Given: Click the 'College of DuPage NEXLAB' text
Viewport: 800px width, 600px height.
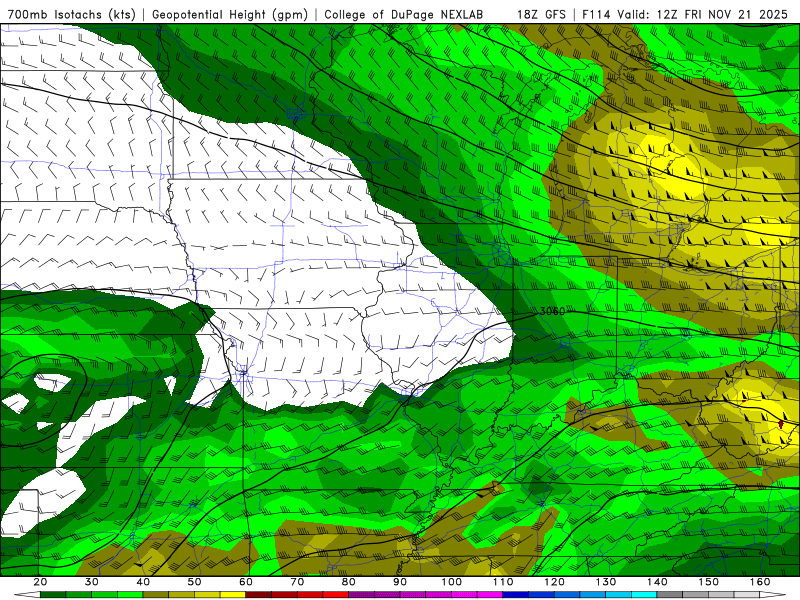Looking at the screenshot, I should click(404, 14).
